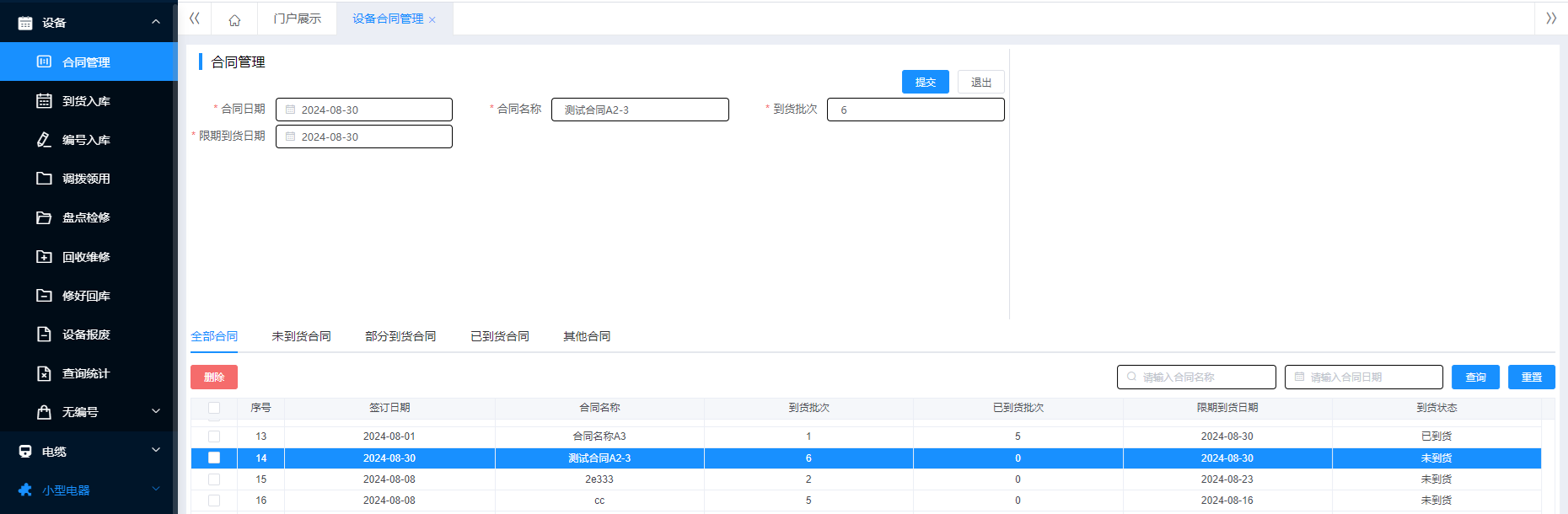Click the 提交 button
The height and width of the screenshot is (514, 1568).
(x=925, y=82)
